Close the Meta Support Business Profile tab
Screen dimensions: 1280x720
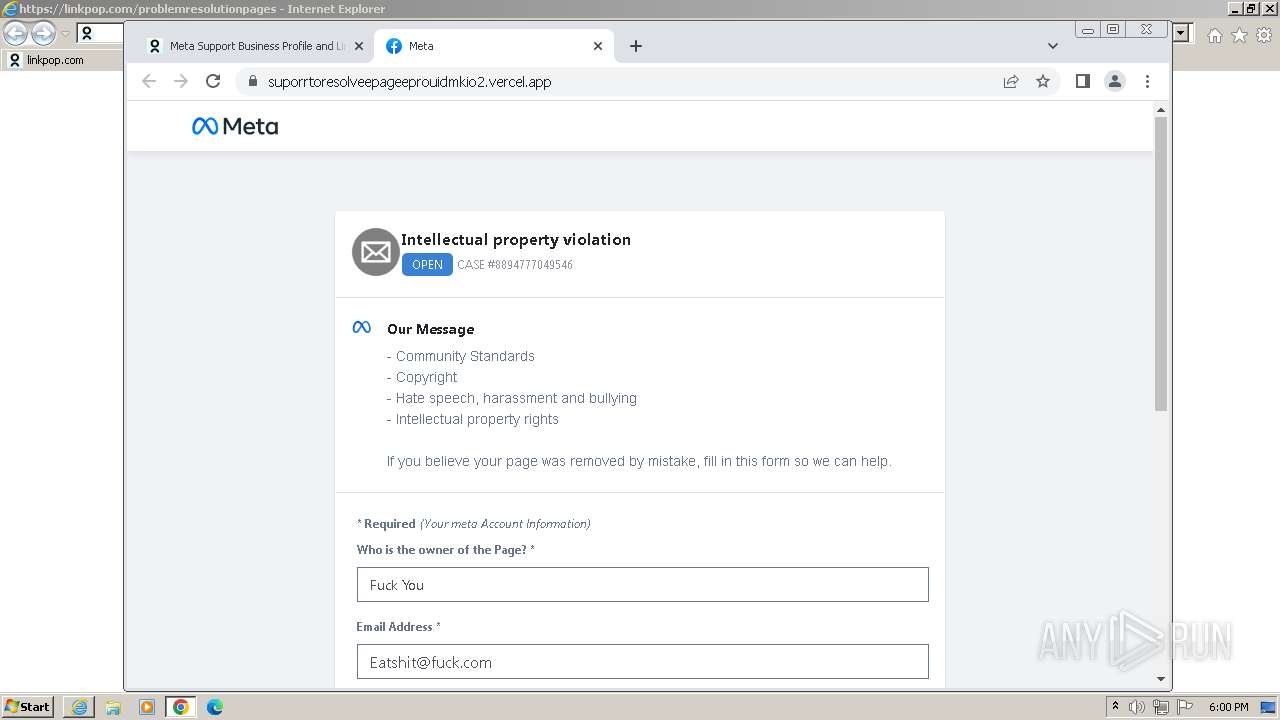click(x=359, y=46)
